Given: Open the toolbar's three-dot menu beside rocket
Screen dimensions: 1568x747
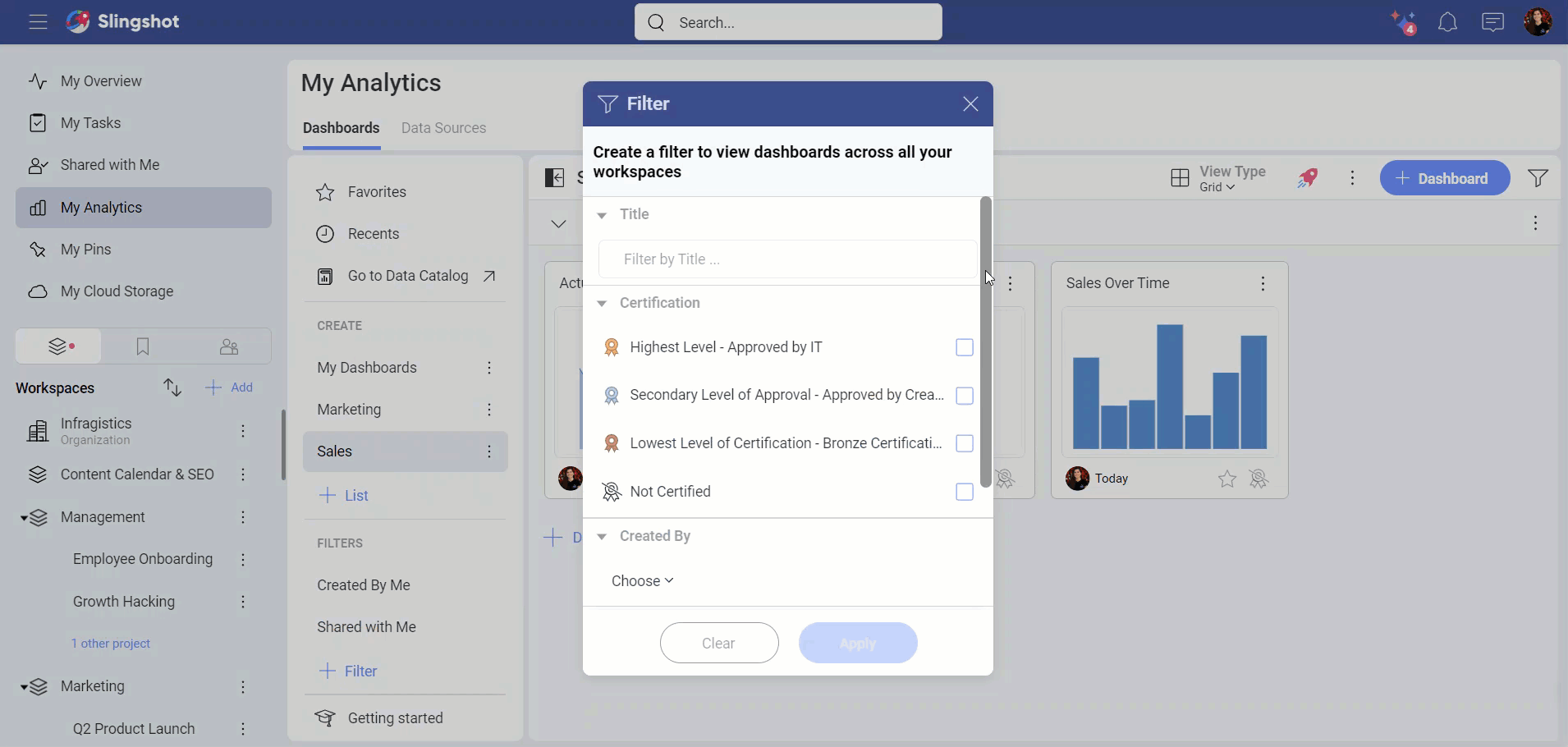Looking at the screenshot, I should [x=1353, y=178].
